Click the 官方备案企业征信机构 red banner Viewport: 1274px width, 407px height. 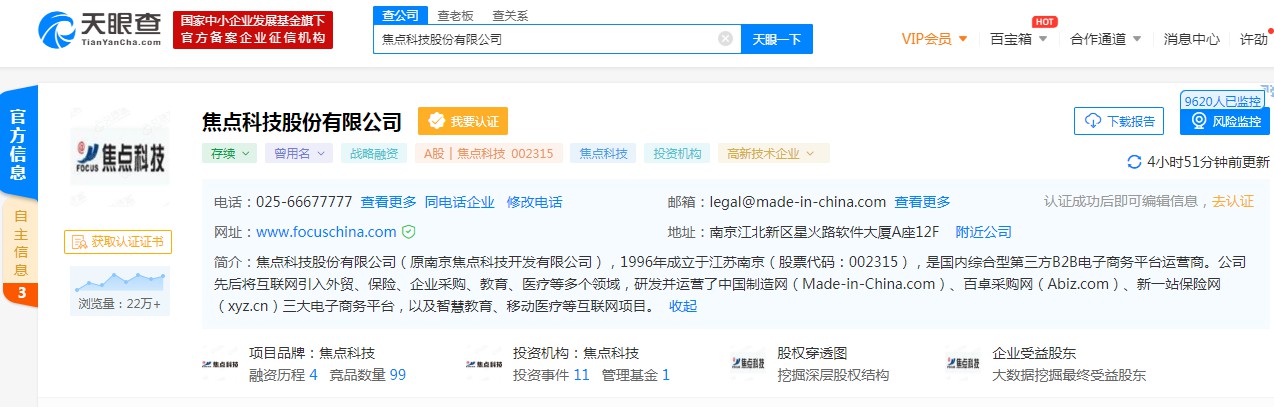coord(253,30)
